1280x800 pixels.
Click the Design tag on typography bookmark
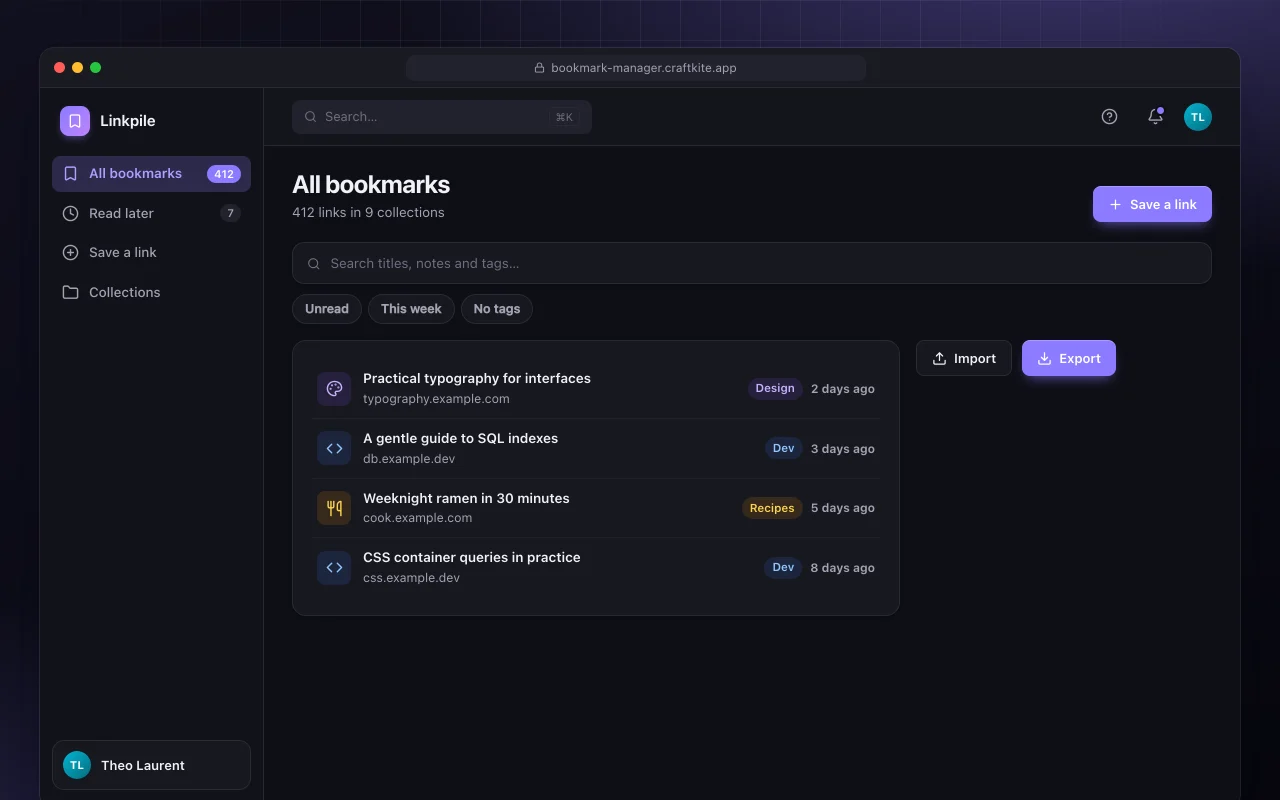775,388
